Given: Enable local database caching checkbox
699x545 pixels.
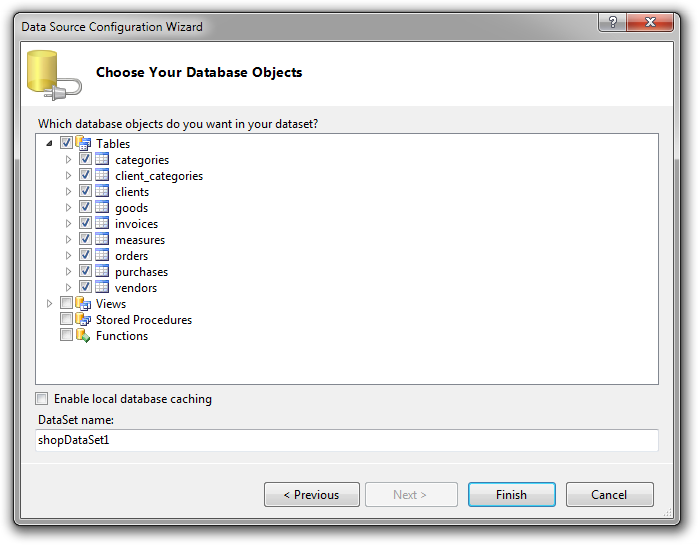Looking at the screenshot, I should (41, 398).
